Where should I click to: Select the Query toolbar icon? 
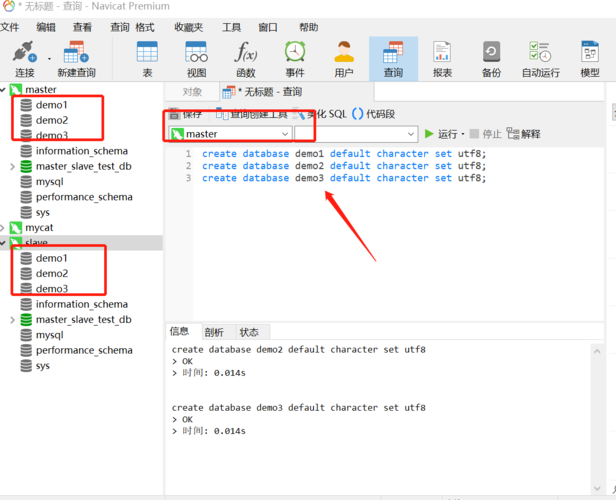point(393,59)
